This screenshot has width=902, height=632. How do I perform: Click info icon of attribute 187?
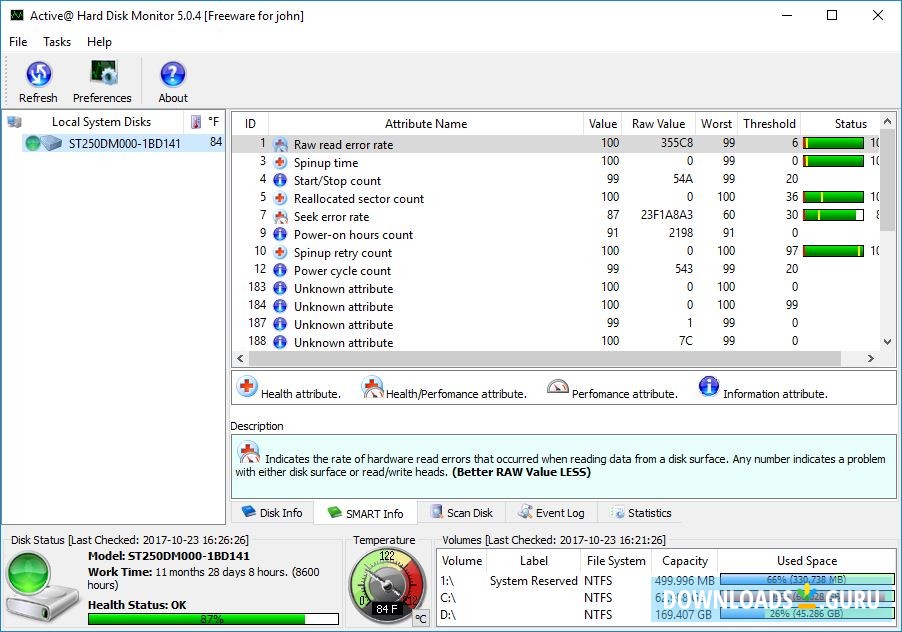280,324
